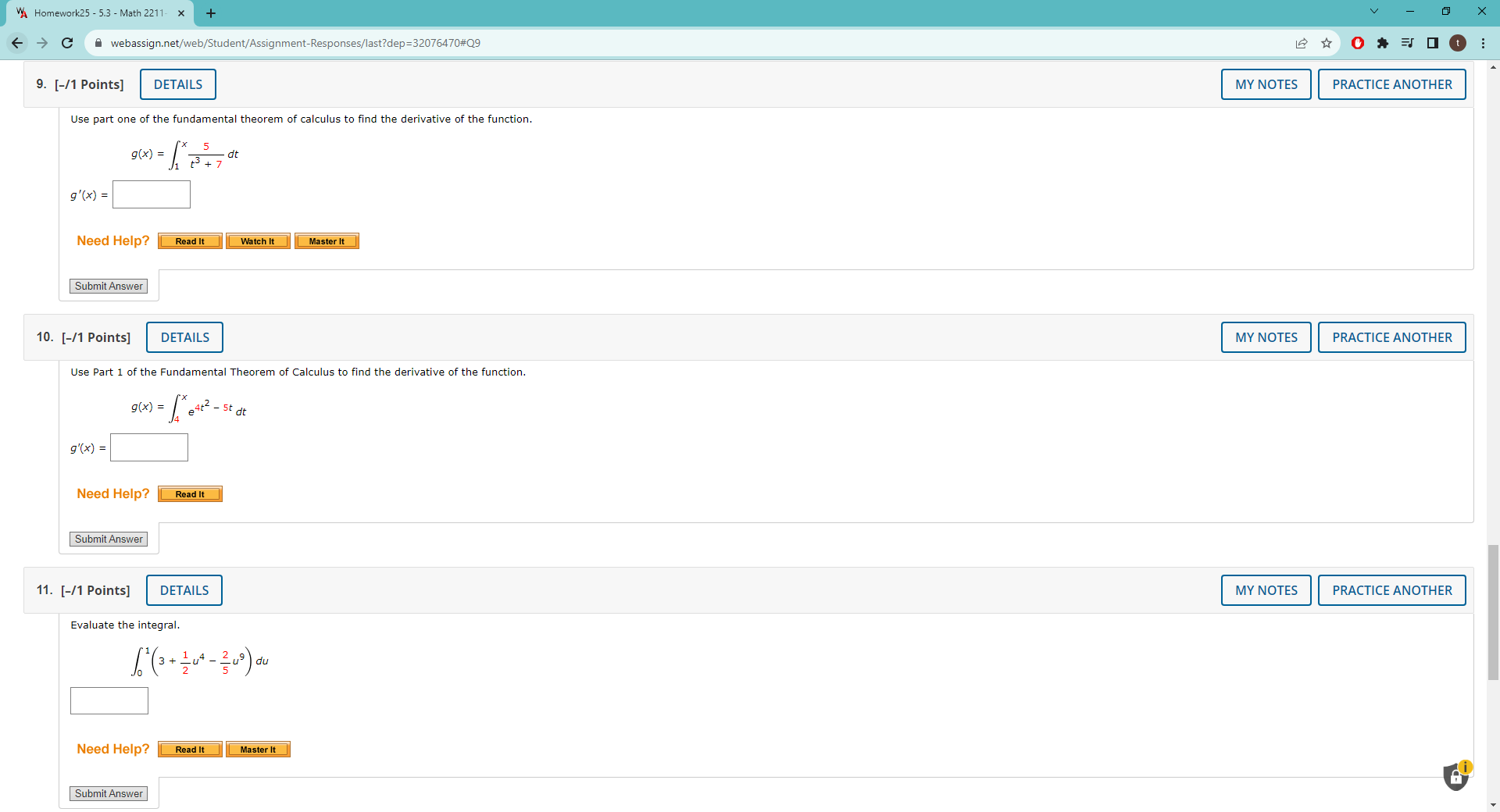This screenshot has height=812, width=1500.
Task: Click PRACTICE ANOTHER for question 11
Action: point(1391,589)
